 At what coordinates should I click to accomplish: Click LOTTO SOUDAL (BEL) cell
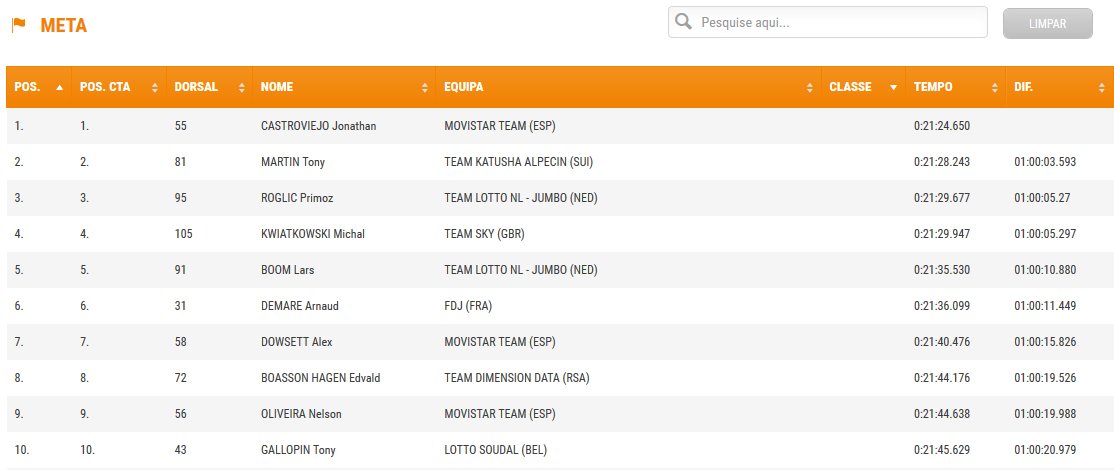pyautogui.click(x=496, y=450)
